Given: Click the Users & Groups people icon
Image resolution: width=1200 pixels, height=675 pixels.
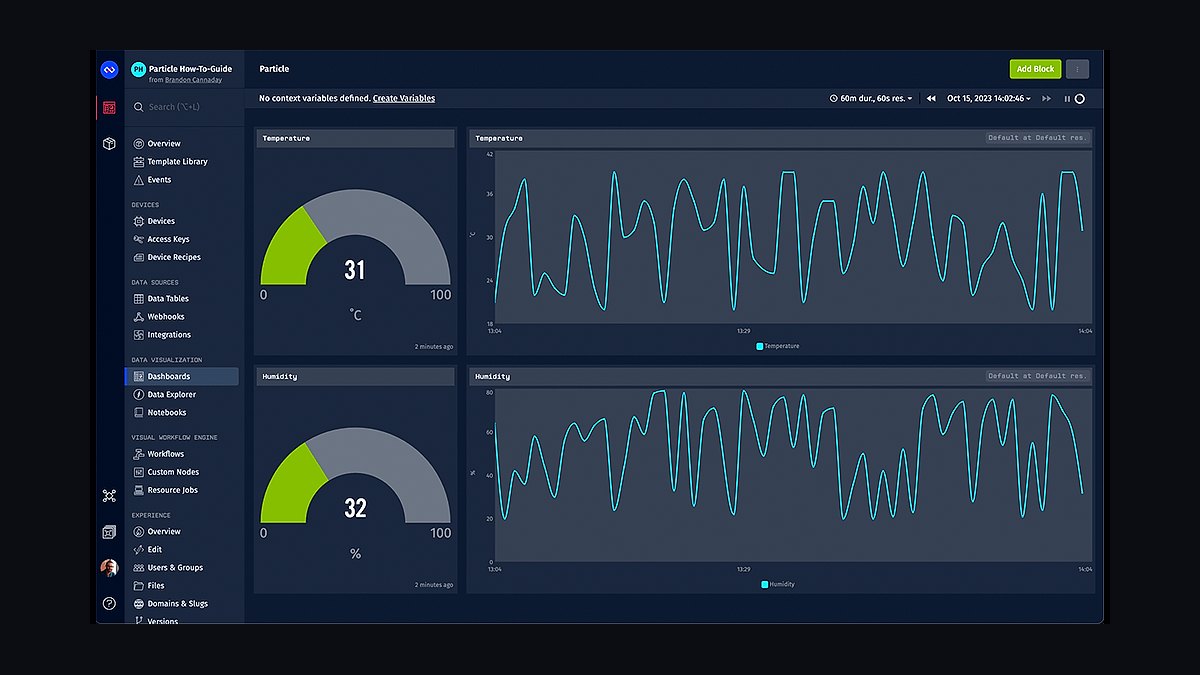Looking at the screenshot, I should pyautogui.click(x=138, y=568).
